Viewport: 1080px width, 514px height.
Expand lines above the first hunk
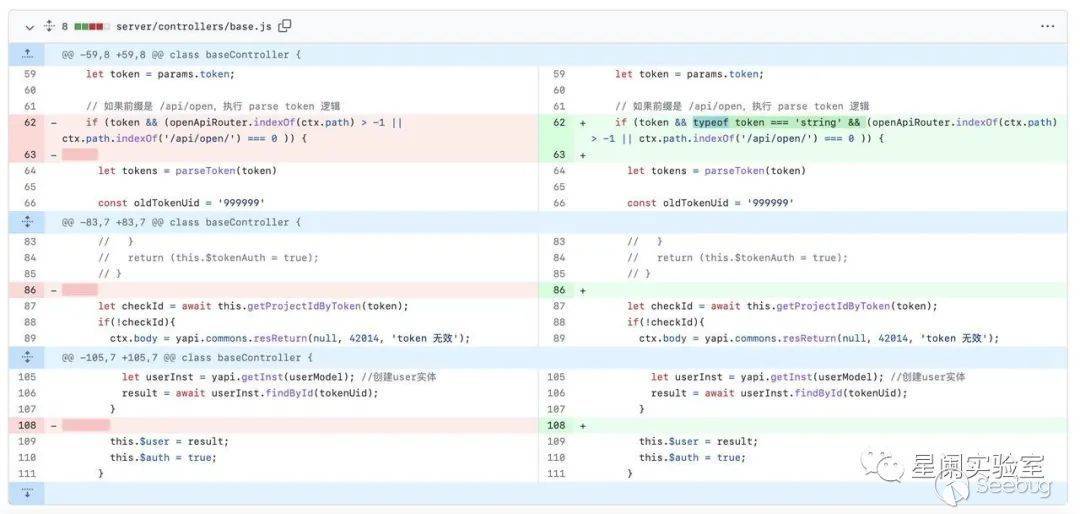point(27,54)
